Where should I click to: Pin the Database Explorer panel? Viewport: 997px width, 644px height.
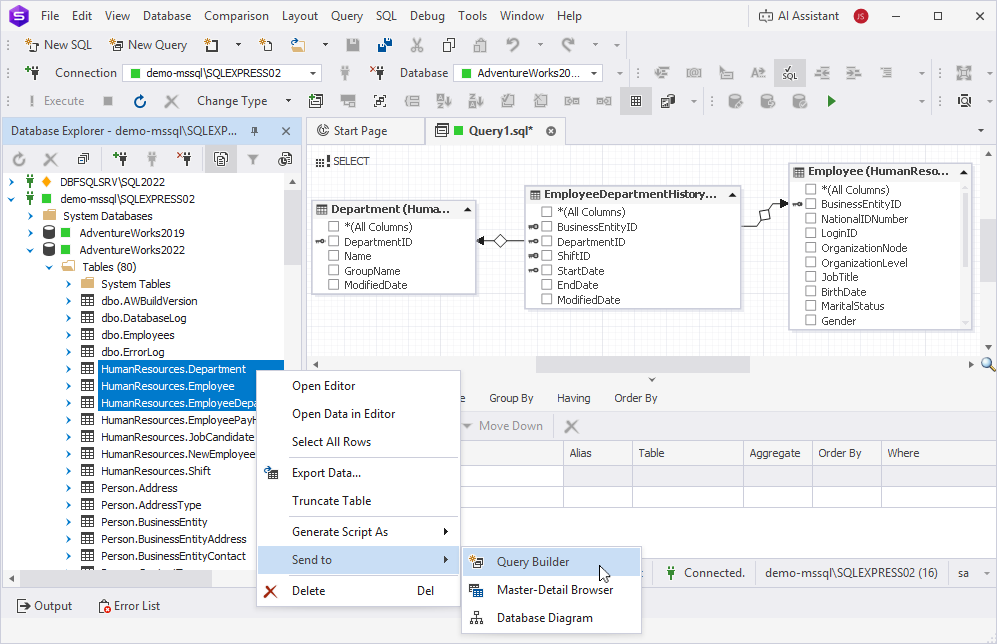254,131
